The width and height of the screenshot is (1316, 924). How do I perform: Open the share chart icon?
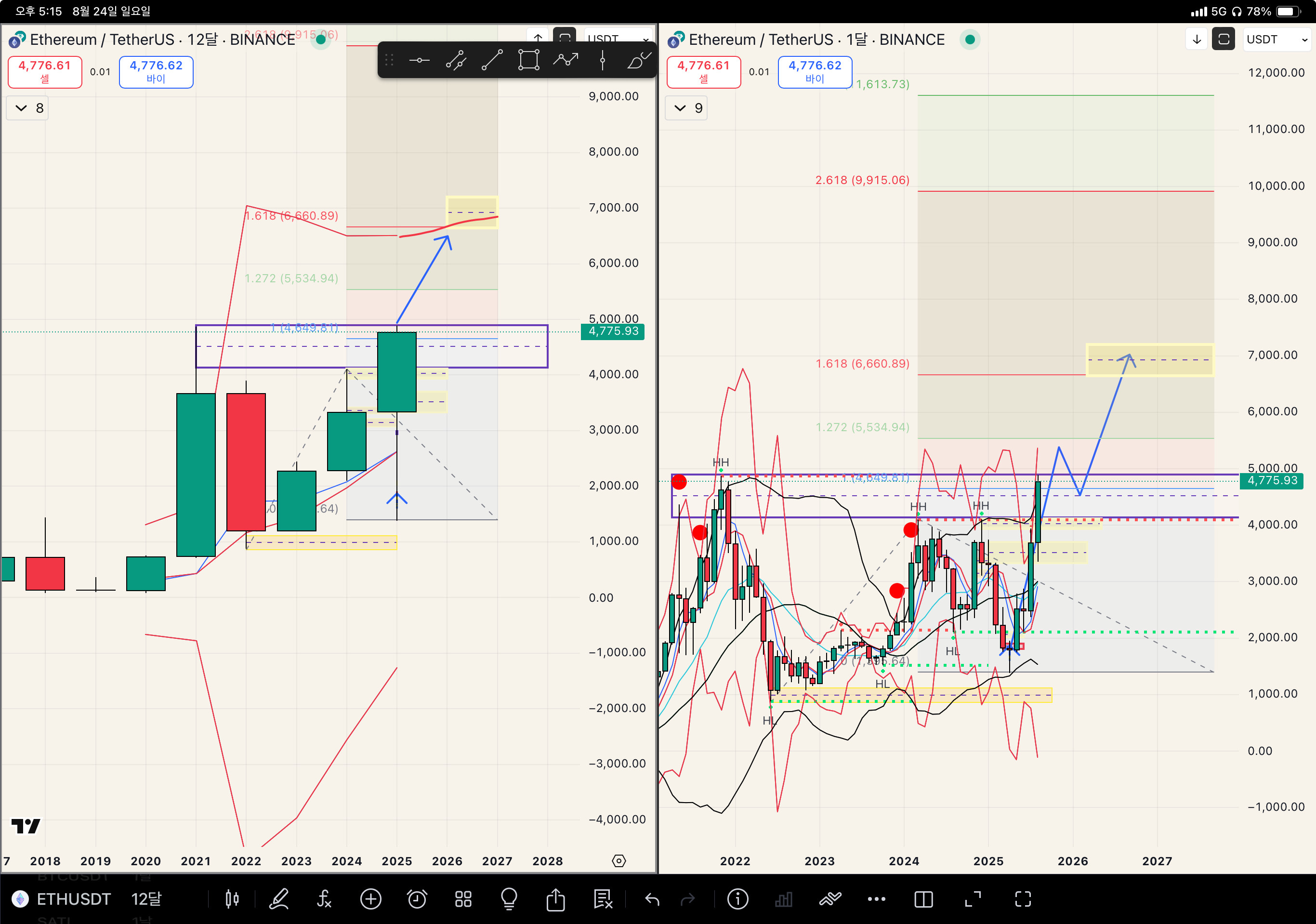555,899
